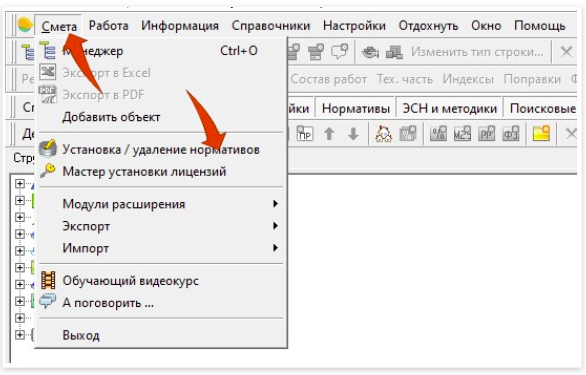Select Добавить объект in the menu

pos(161,117)
